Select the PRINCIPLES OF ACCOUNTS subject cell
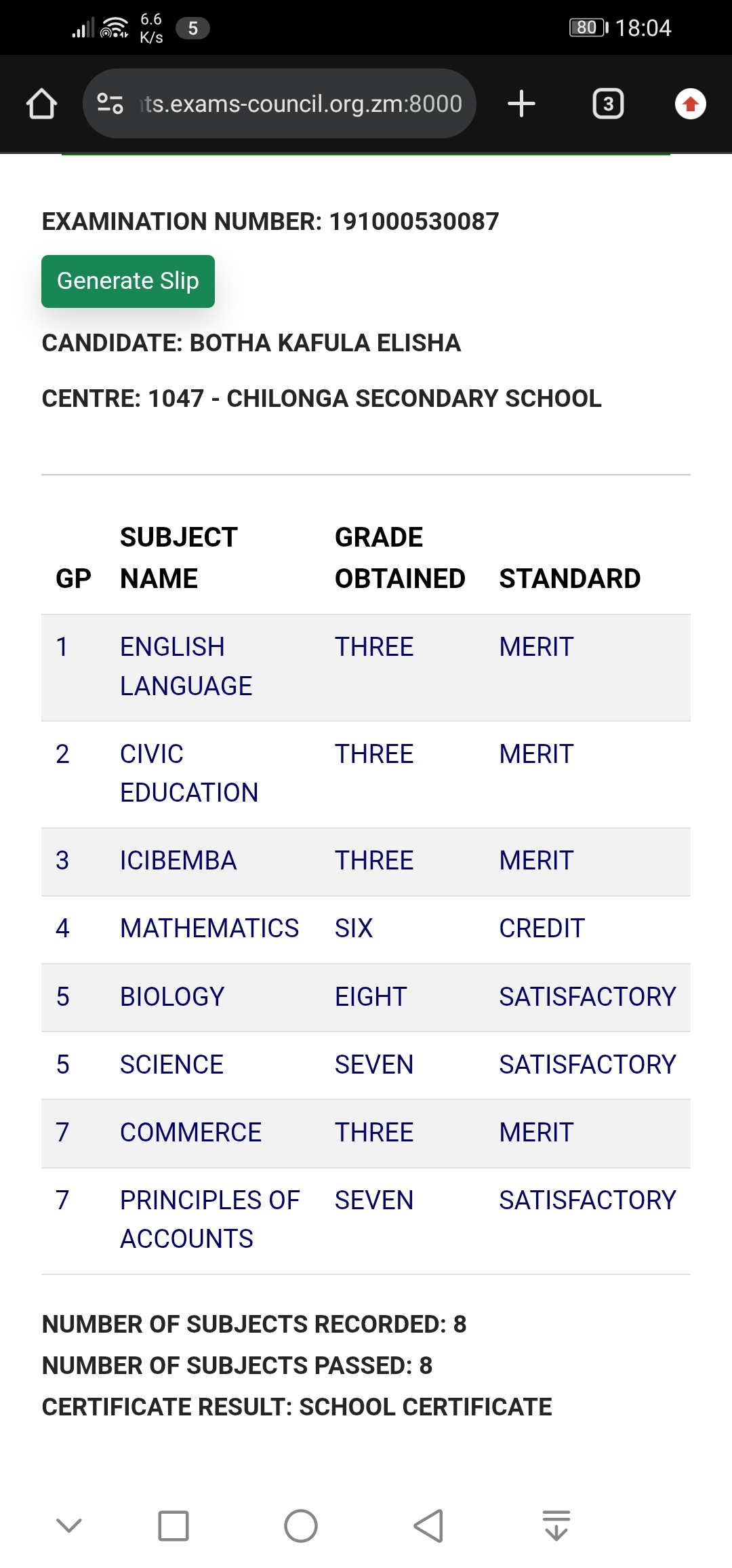 point(209,1219)
